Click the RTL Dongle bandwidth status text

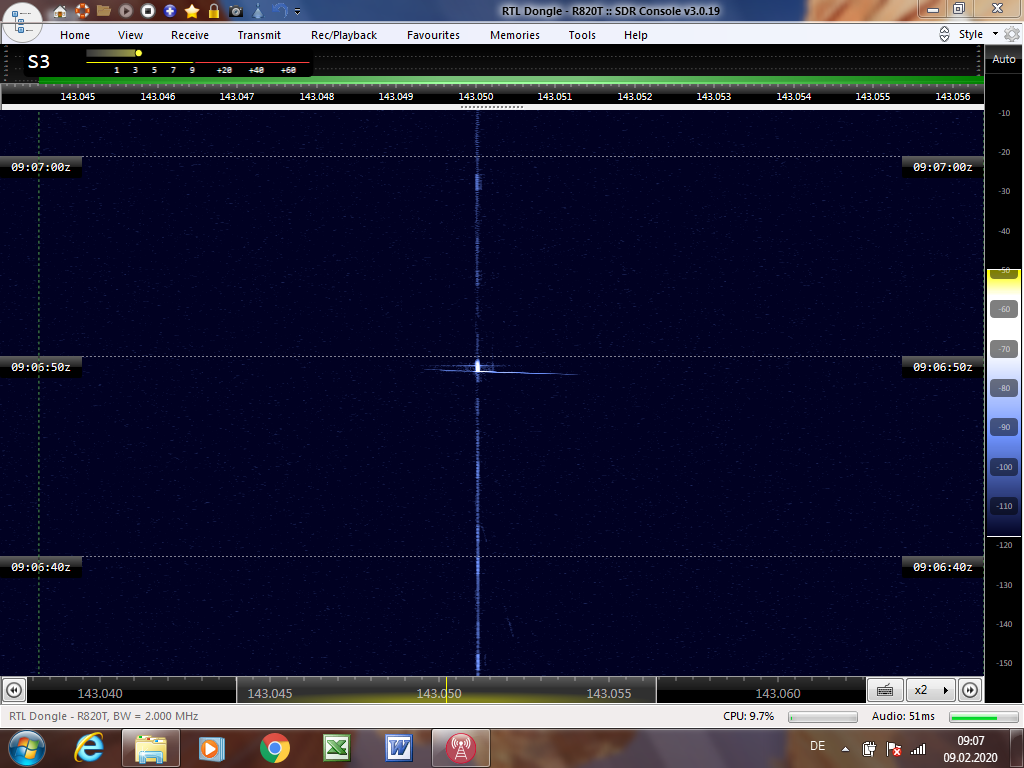point(104,716)
